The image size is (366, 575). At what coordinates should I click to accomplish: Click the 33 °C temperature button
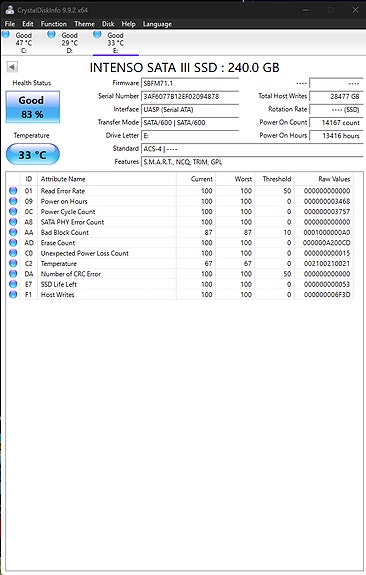tap(33, 154)
